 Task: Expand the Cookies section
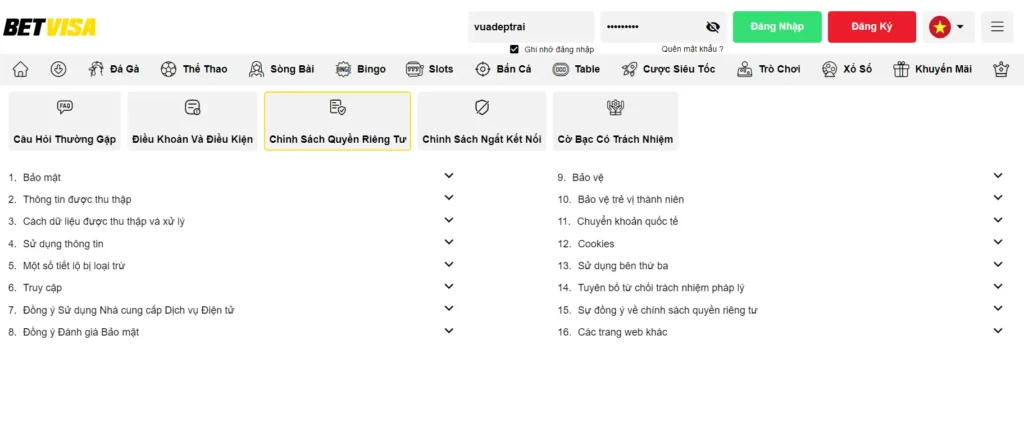(x=997, y=243)
